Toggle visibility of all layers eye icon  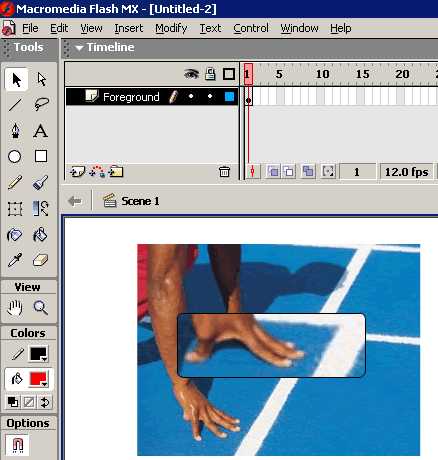(x=191, y=74)
